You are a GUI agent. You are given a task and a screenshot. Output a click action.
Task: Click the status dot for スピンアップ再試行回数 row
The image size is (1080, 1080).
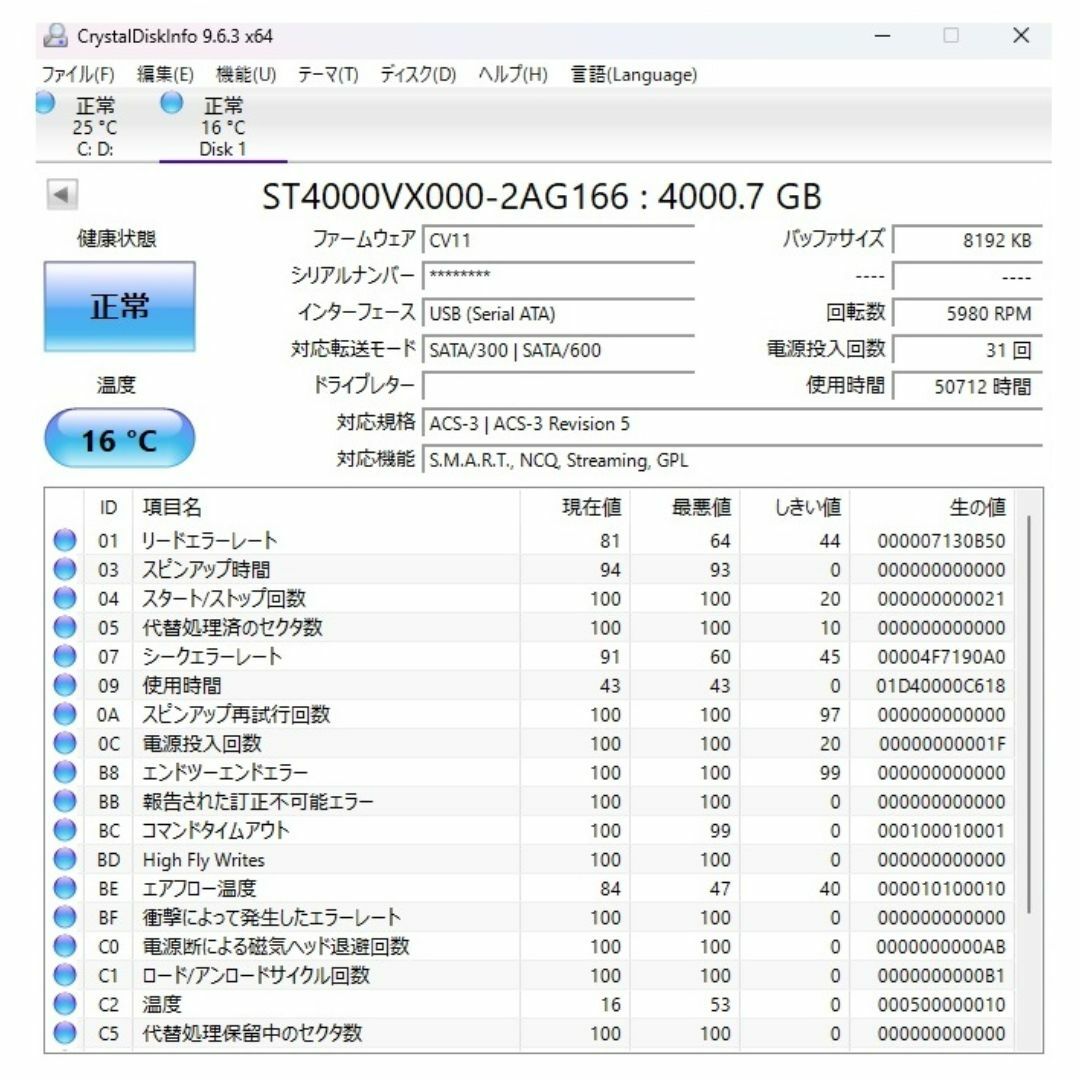pyautogui.click(x=65, y=714)
